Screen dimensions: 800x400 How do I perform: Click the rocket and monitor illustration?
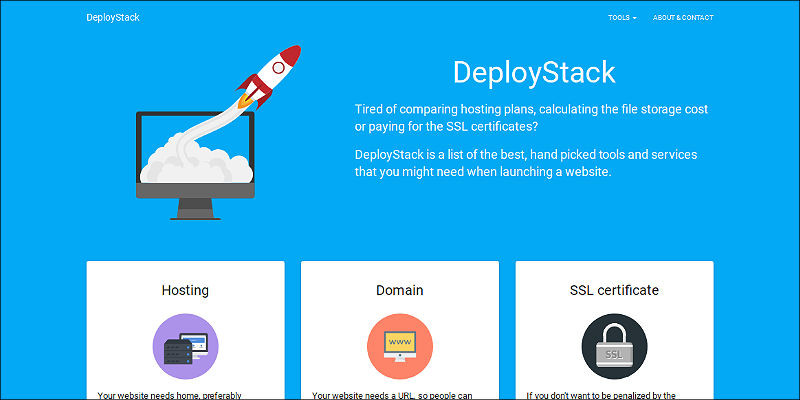click(218, 133)
